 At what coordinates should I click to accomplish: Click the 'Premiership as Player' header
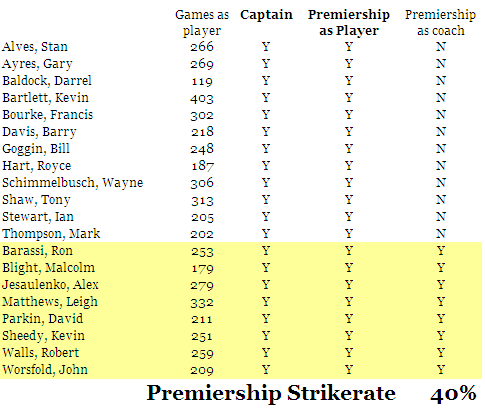tap(349, 22)
